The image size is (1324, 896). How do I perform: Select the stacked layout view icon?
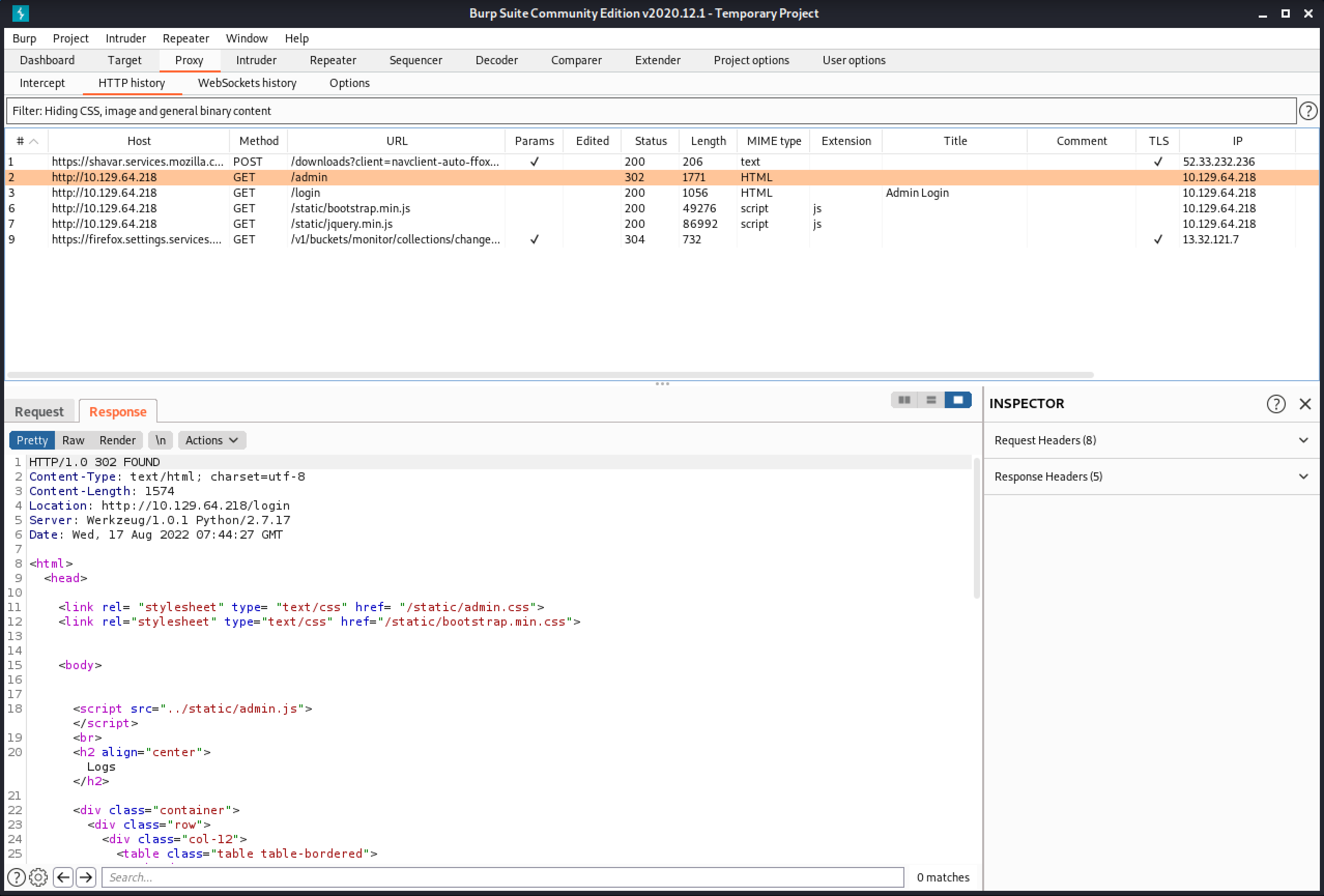click(x=931, y=400)
